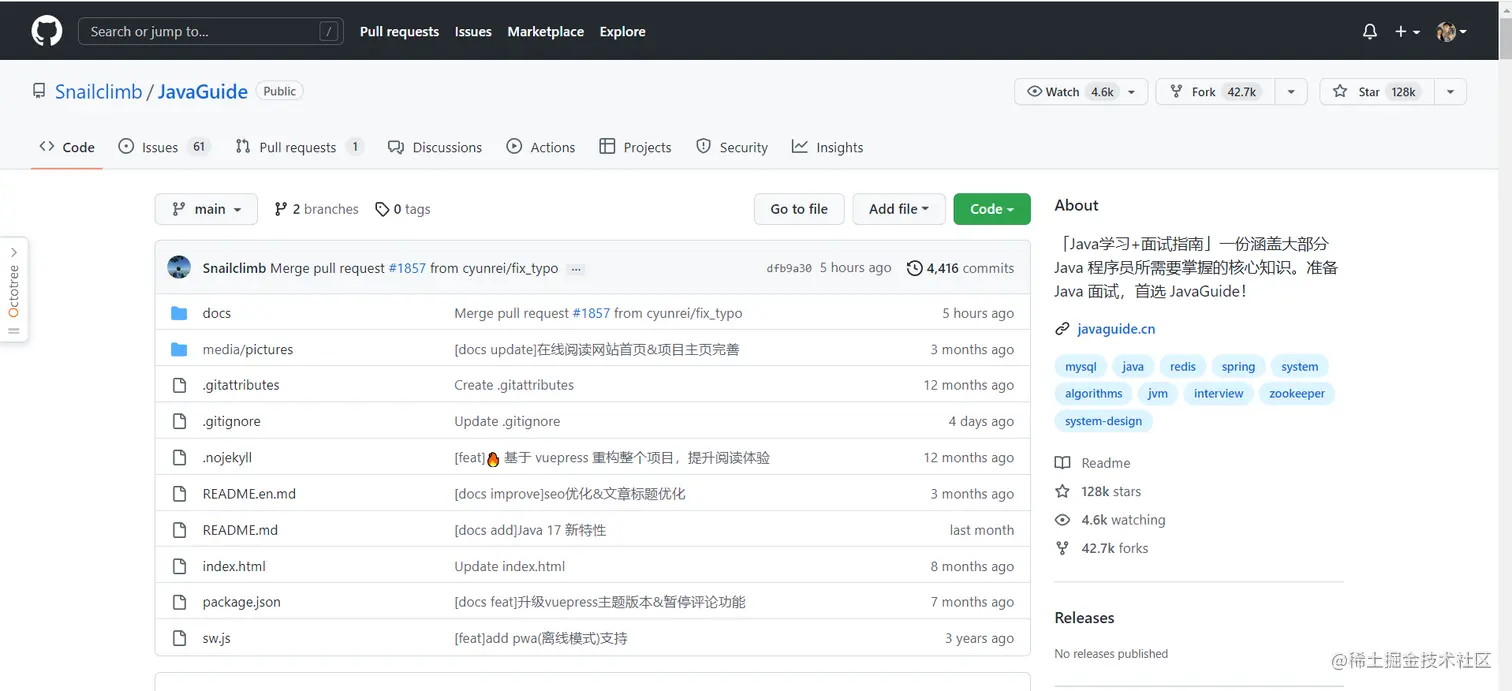1512x691 pixels.
Task: Select the mysql topic tag
Action: click(x=1081, y=366)
